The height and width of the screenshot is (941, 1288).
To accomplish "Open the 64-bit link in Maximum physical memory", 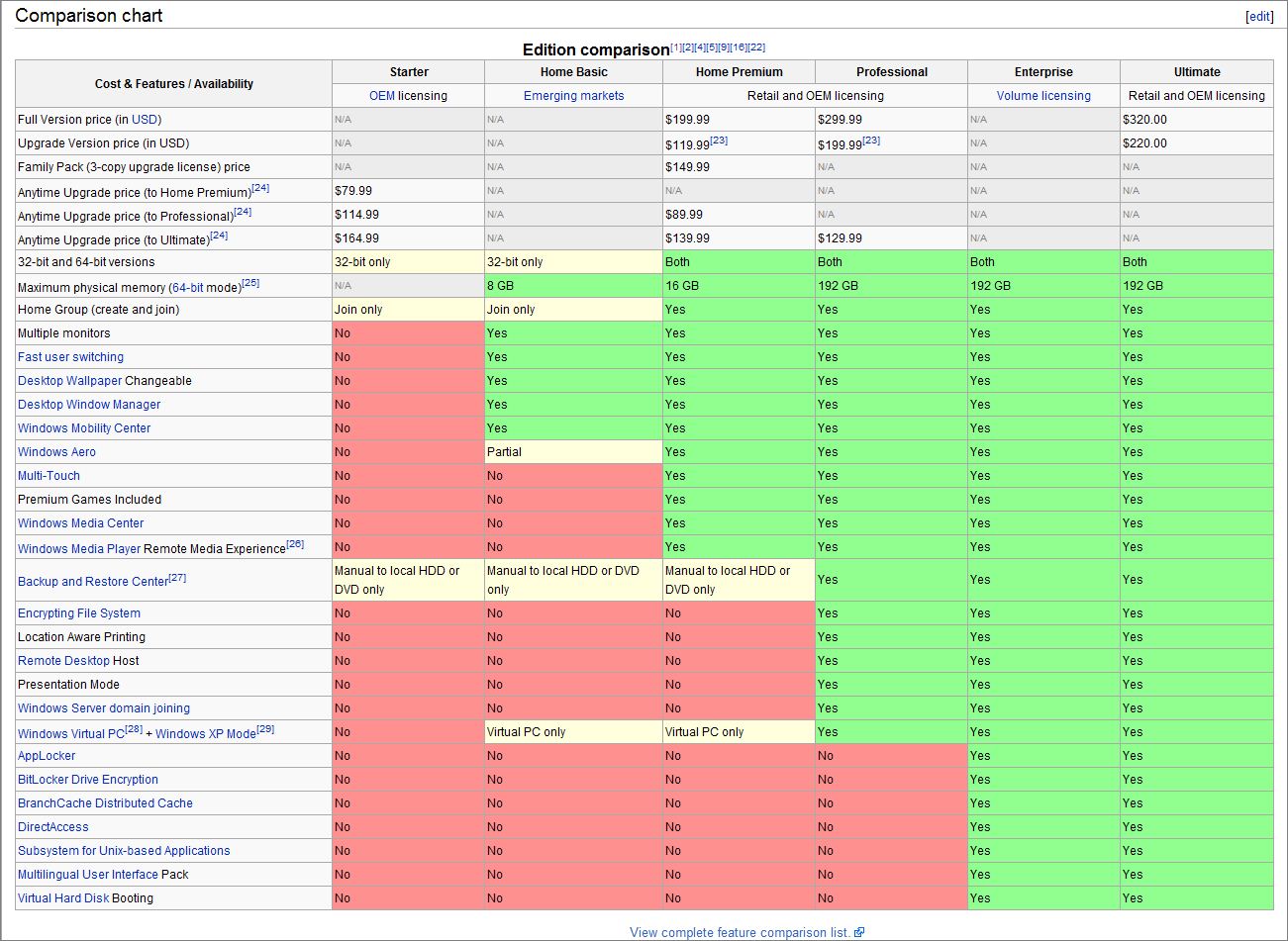I will (188, 288).
